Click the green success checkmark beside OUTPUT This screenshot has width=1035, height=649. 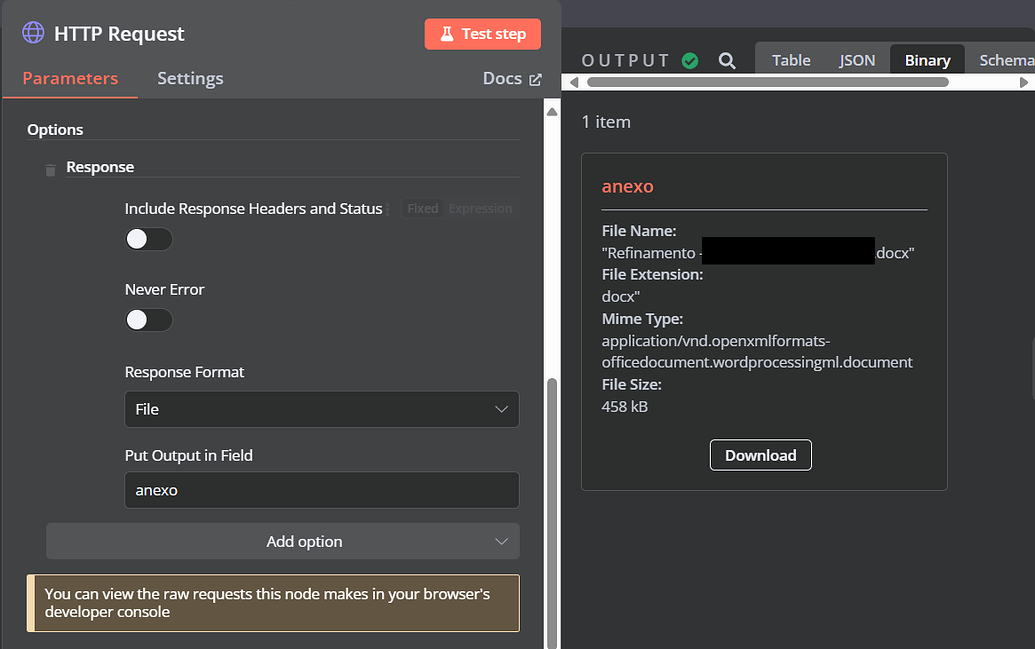[690, 59]
